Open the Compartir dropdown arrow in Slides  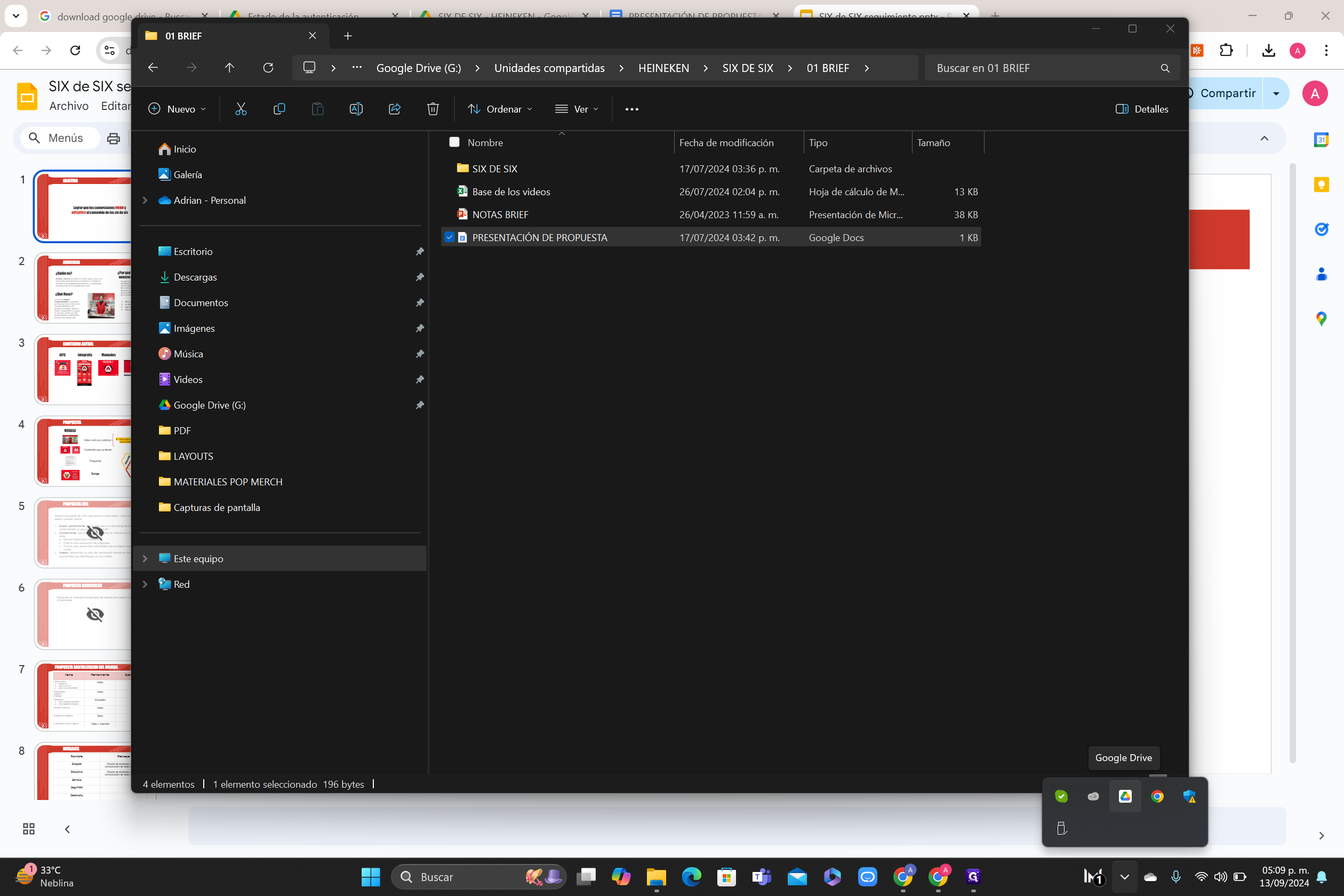tap(1276, 94)
